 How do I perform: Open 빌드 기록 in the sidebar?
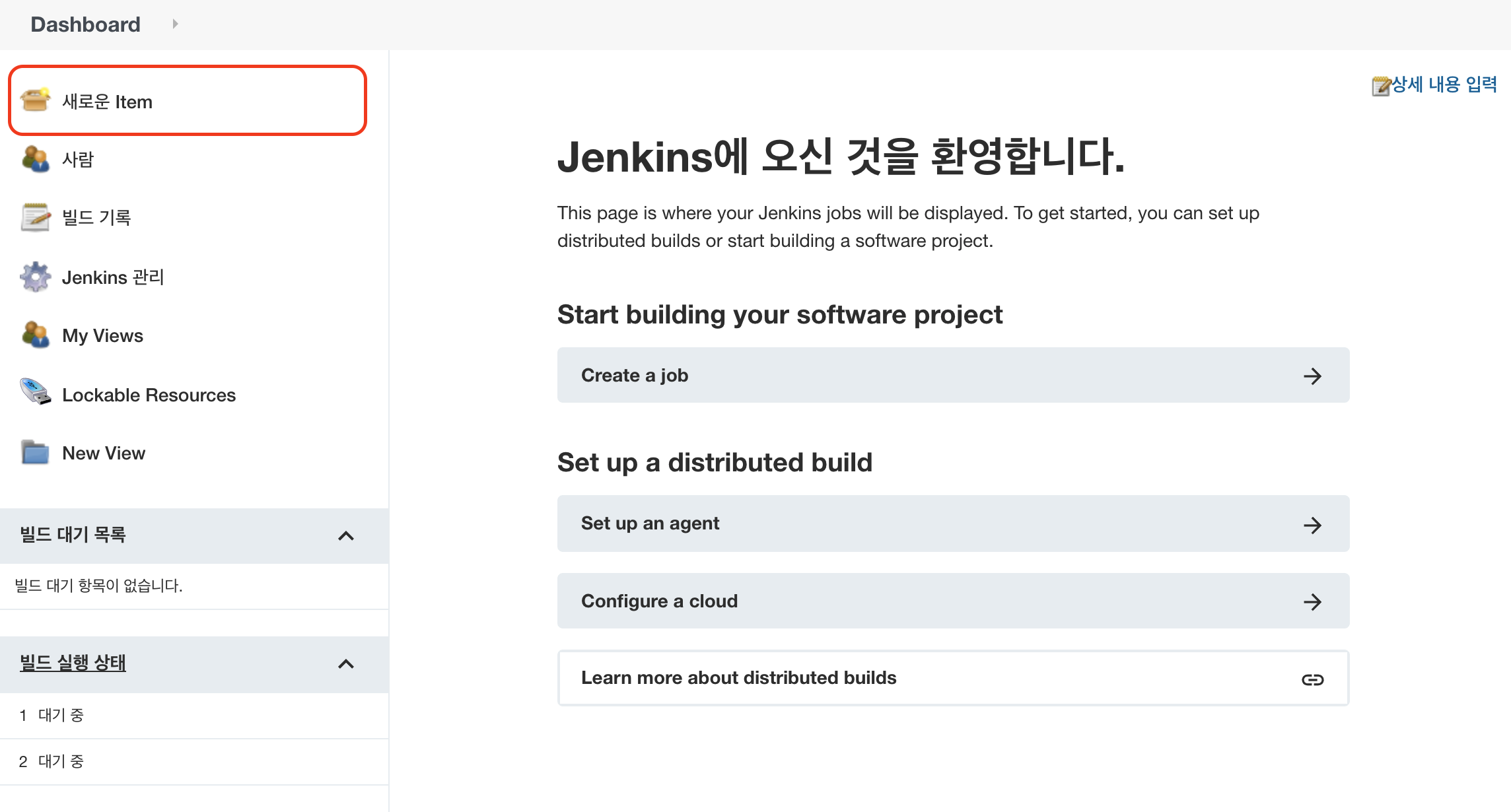pyautogui.click(x=96, y=218)
